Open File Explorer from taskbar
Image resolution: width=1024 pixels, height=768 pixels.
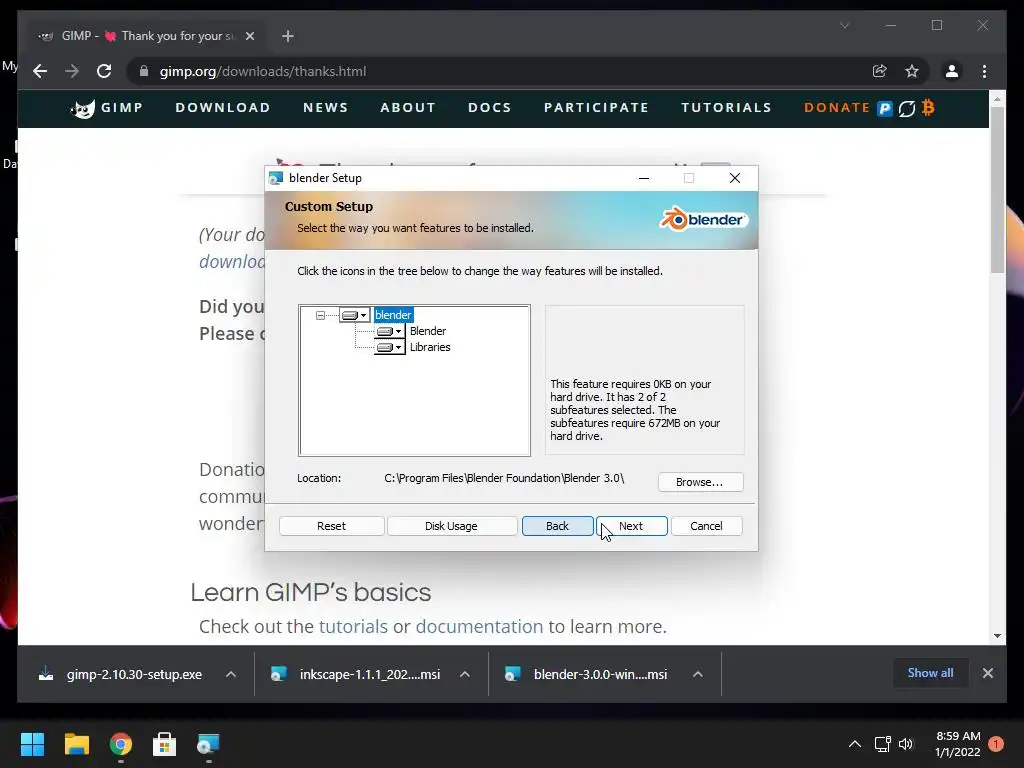point(76,744)
